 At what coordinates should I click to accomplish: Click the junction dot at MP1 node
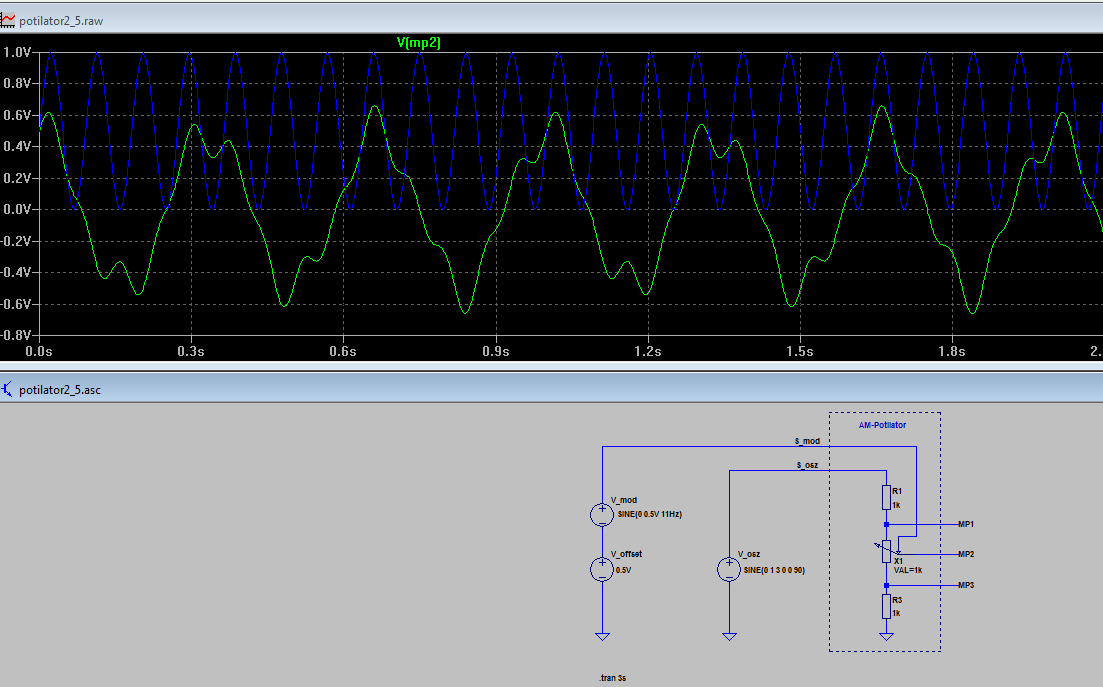pos(886,525)
